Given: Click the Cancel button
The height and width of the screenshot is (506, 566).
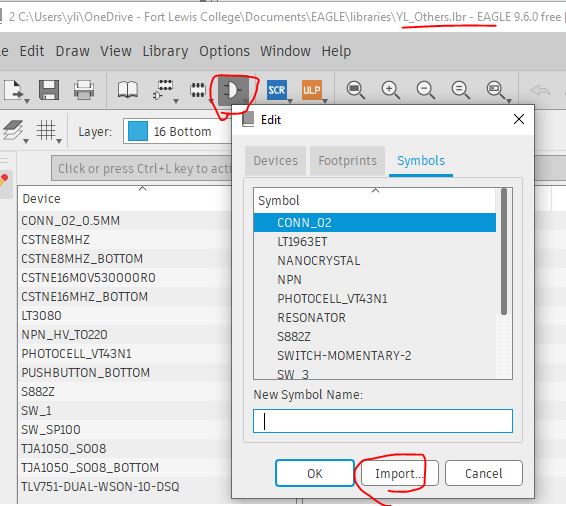Looking at the screenshot, I should (484, 473).
